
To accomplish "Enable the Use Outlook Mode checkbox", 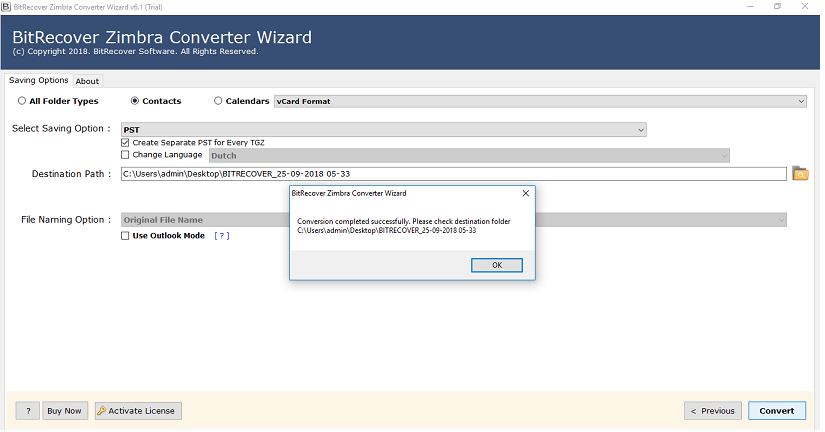I will (x=125, y=236).
